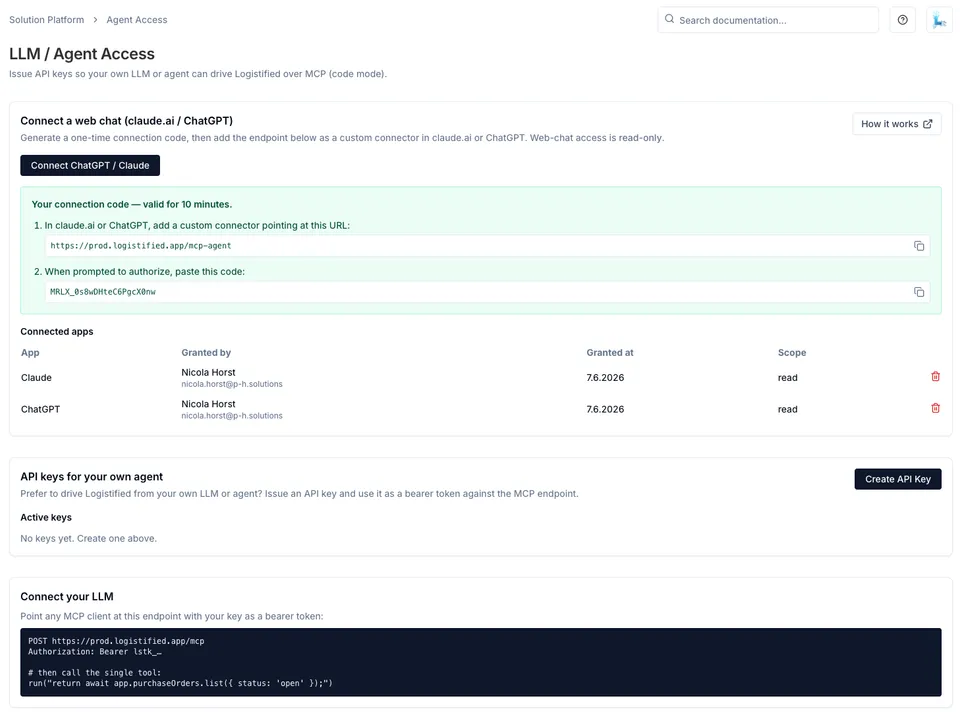Click the email under ChatGPT's granter
The image size is (960, 715).
pos(231,416)
